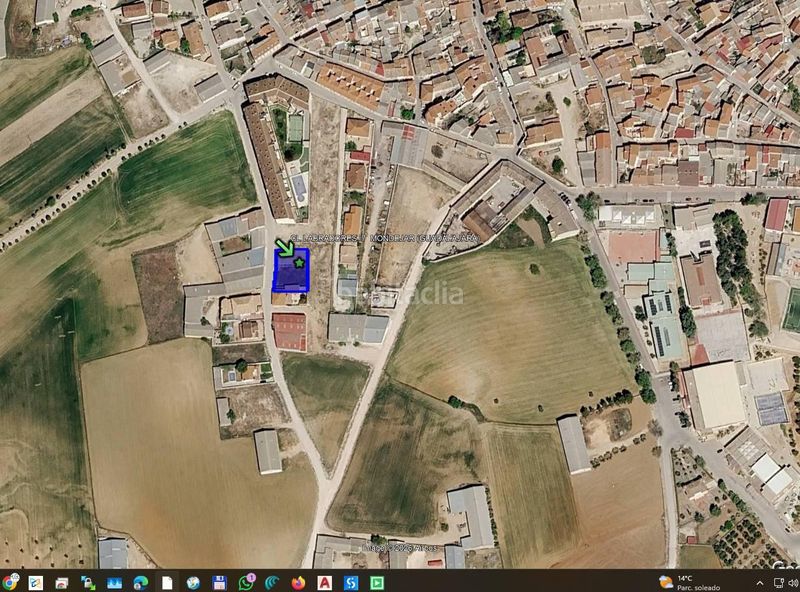Open the white yellow-blue taskbar icon
Viewport: 800px width, 592px height.
(x=36, y=582)
